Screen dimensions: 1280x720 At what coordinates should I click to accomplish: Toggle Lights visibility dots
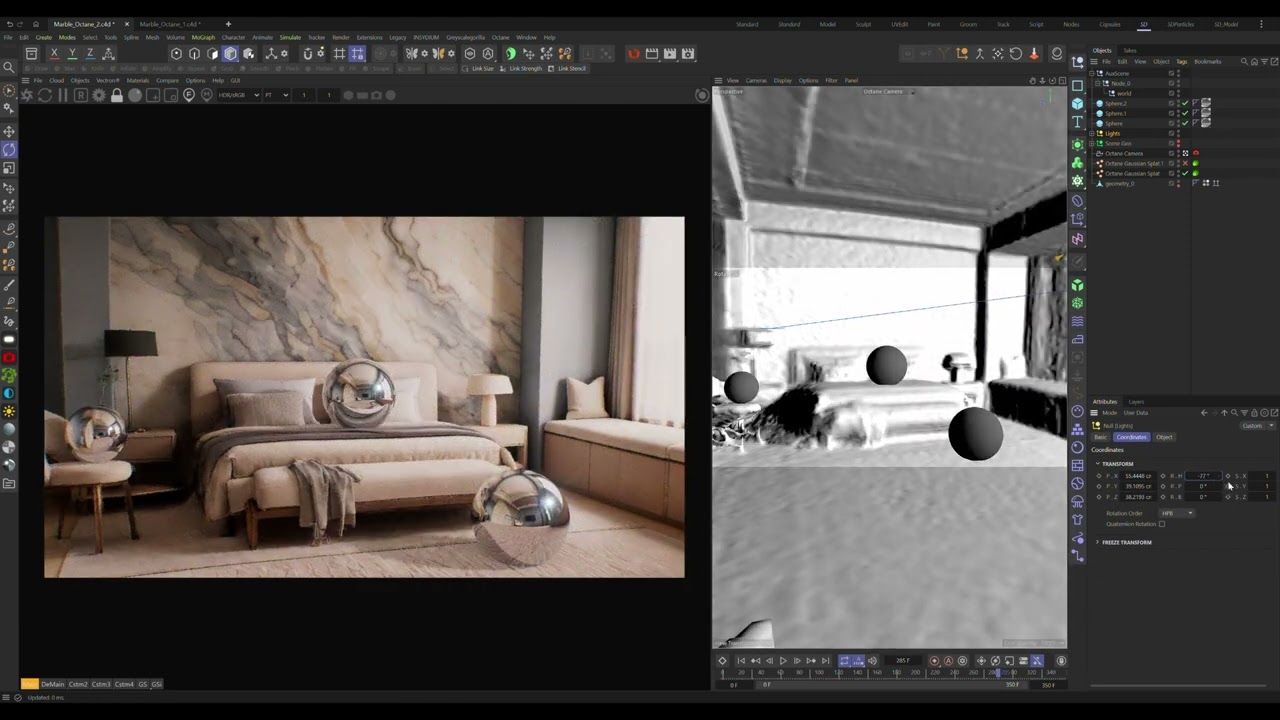[1178, 133]
